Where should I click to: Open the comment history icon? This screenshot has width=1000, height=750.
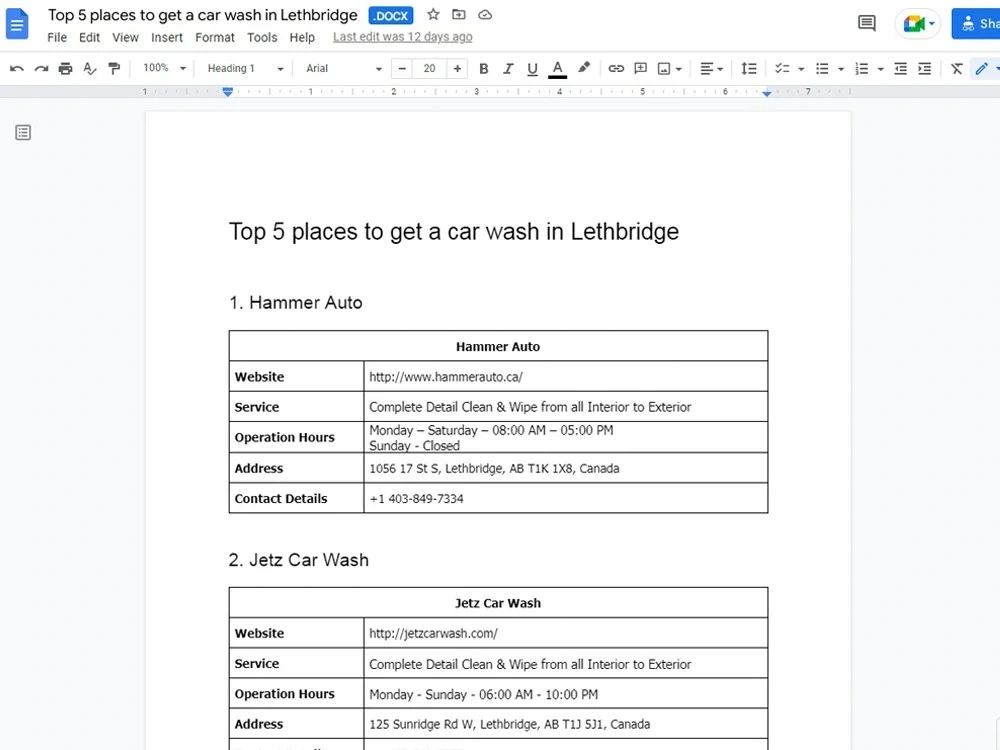pos(866,24)
